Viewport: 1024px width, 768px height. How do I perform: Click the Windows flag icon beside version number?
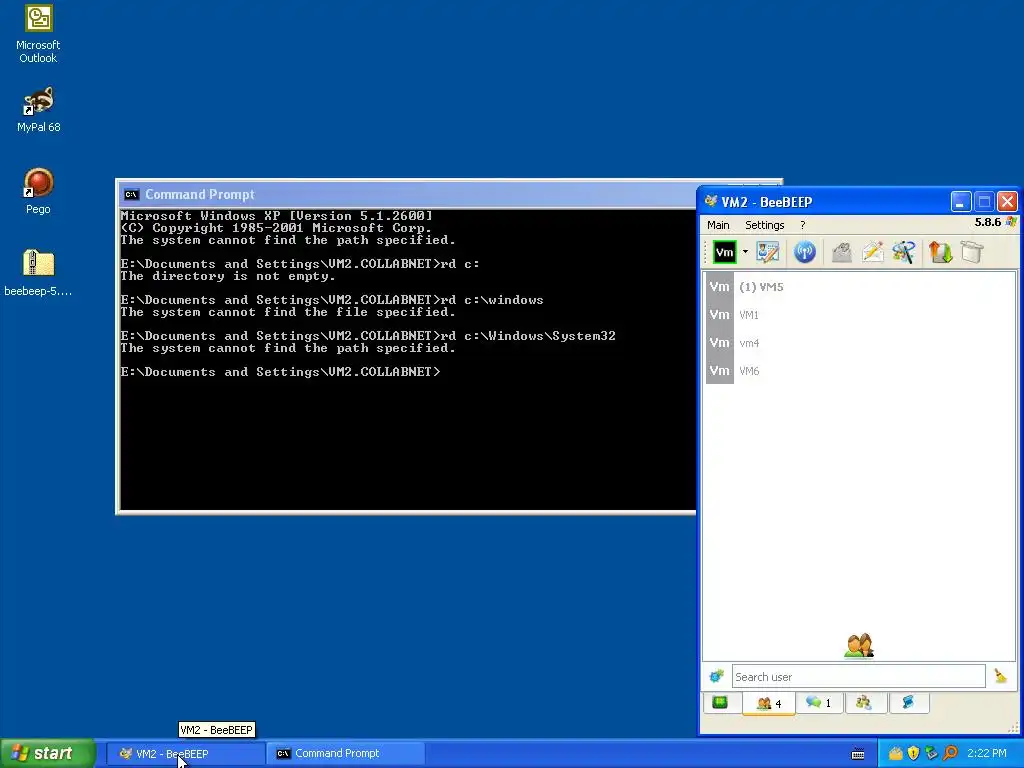pos(1011,222)
